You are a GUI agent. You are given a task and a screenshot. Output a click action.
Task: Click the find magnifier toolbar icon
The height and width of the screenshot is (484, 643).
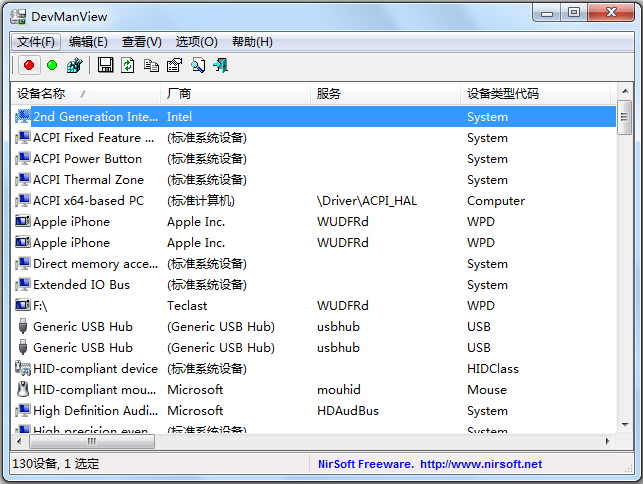coord(197,66)
